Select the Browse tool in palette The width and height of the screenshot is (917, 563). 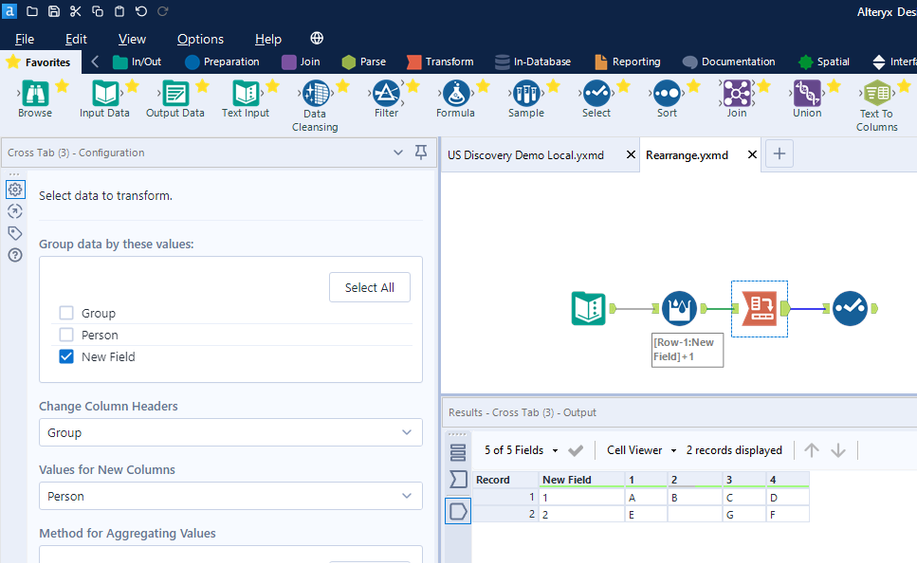point(35,99)
